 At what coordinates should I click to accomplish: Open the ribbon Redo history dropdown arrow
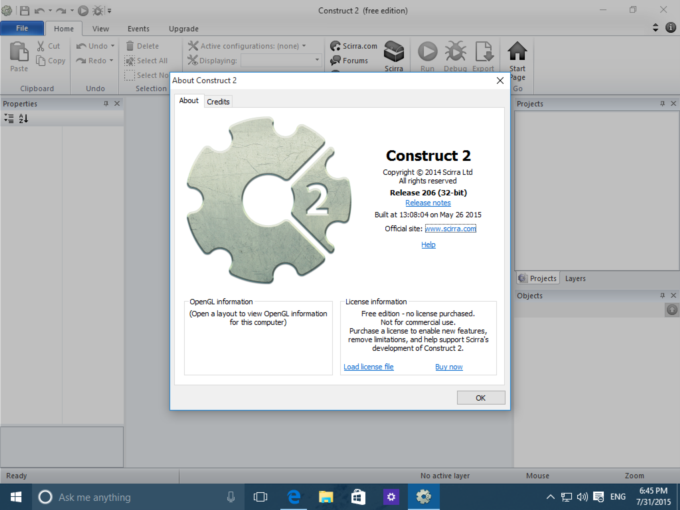click(x=111, y=61)
